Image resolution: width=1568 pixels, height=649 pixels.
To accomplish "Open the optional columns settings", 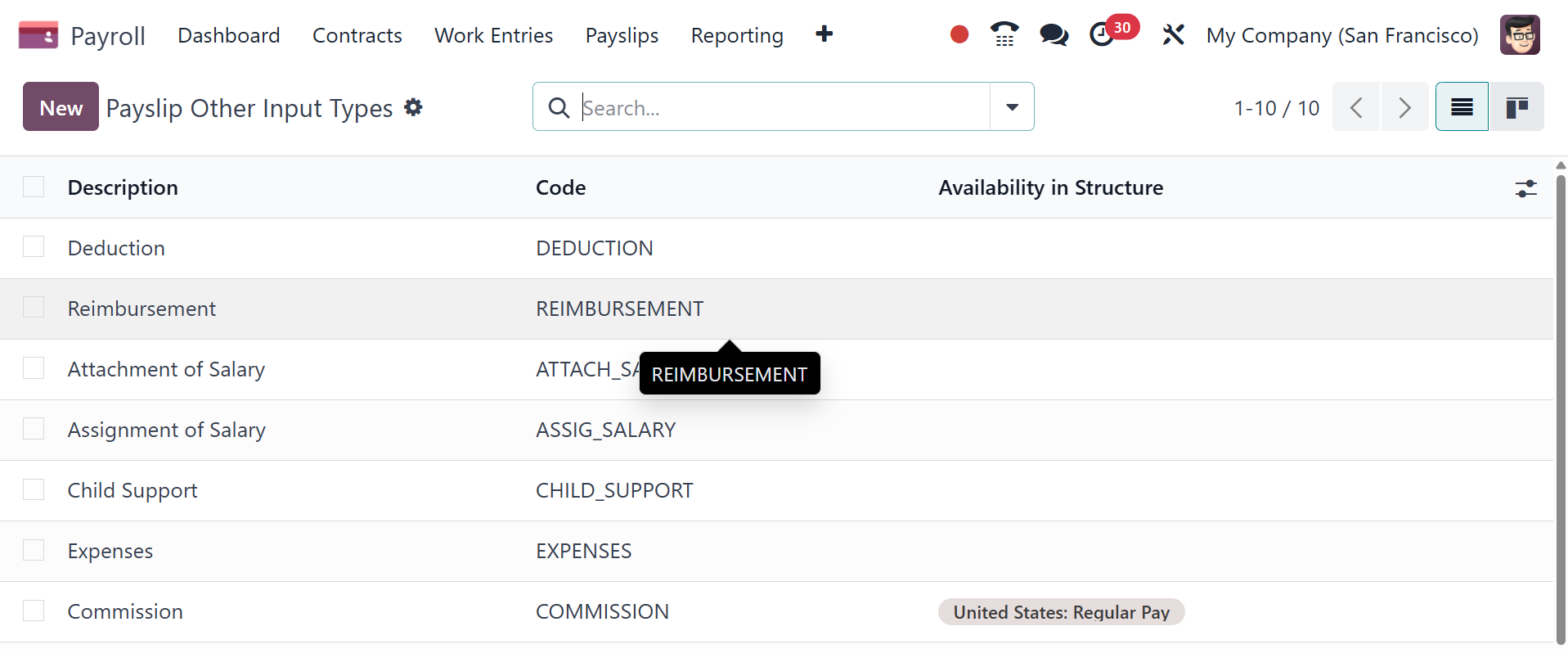I will (x=1525, y=188).
